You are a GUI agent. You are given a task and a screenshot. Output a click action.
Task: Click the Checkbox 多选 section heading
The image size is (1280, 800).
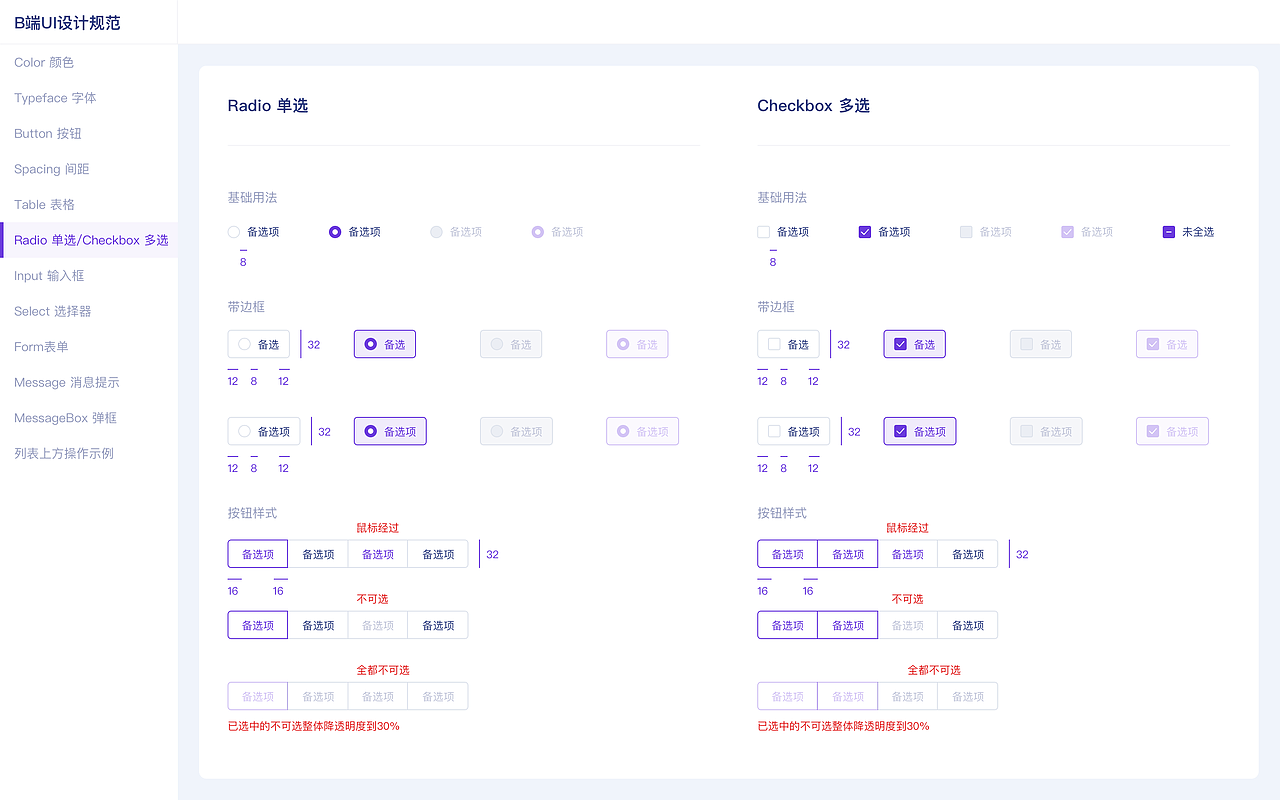point(813,105)
